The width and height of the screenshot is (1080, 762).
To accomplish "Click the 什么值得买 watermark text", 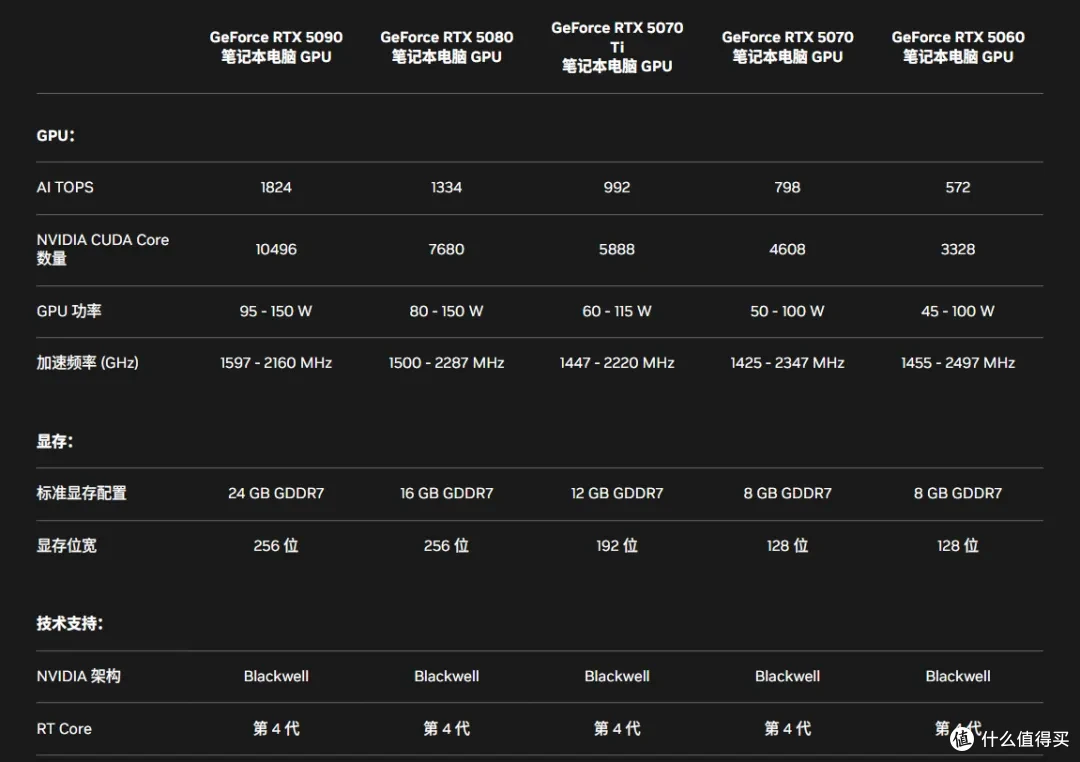I will (1025, 739).
